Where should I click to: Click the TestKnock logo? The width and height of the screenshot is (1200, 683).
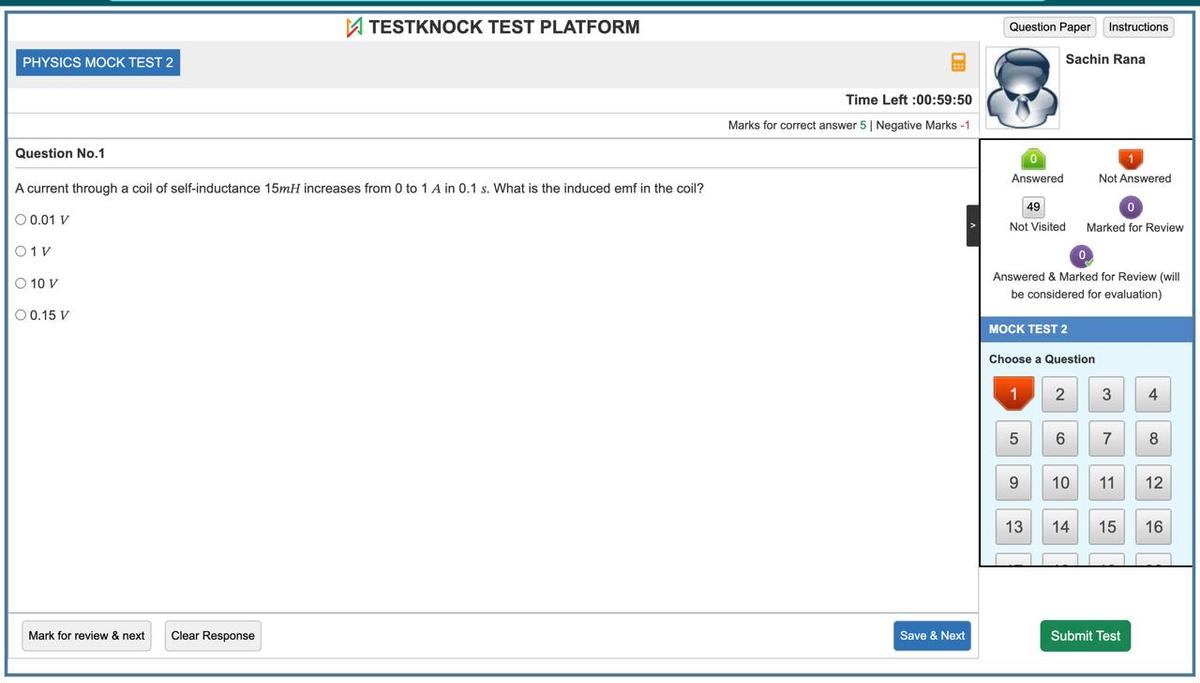click(x=355, y=27)
